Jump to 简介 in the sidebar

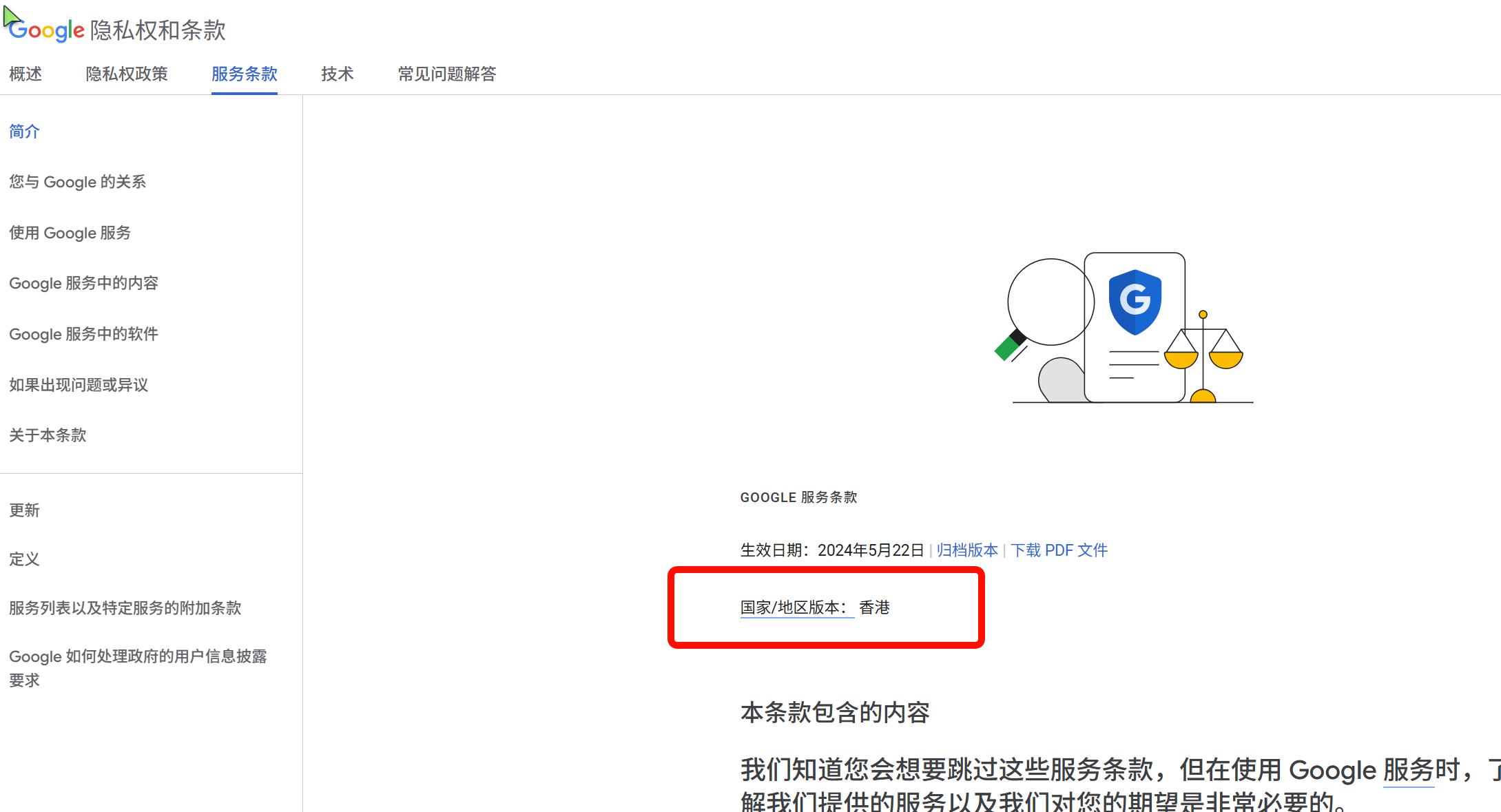[24, 132]
